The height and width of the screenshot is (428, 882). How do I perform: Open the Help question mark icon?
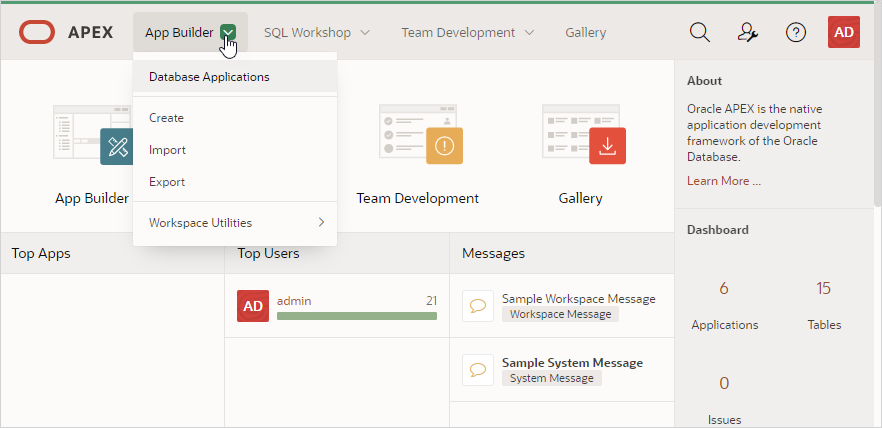pos(796,32)
